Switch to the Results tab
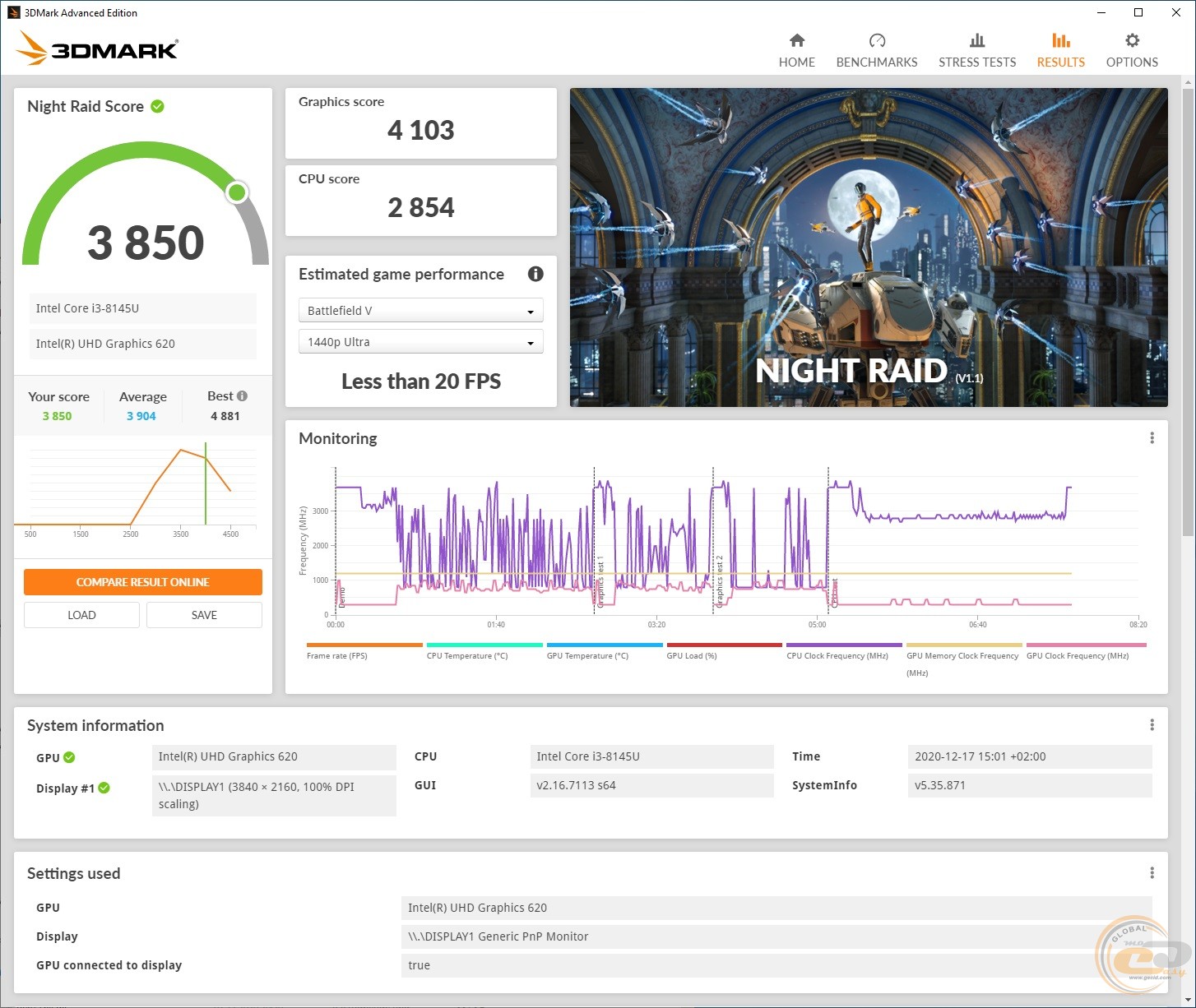This screenshot has width=1196, height=1008. tap(1060, 50)
